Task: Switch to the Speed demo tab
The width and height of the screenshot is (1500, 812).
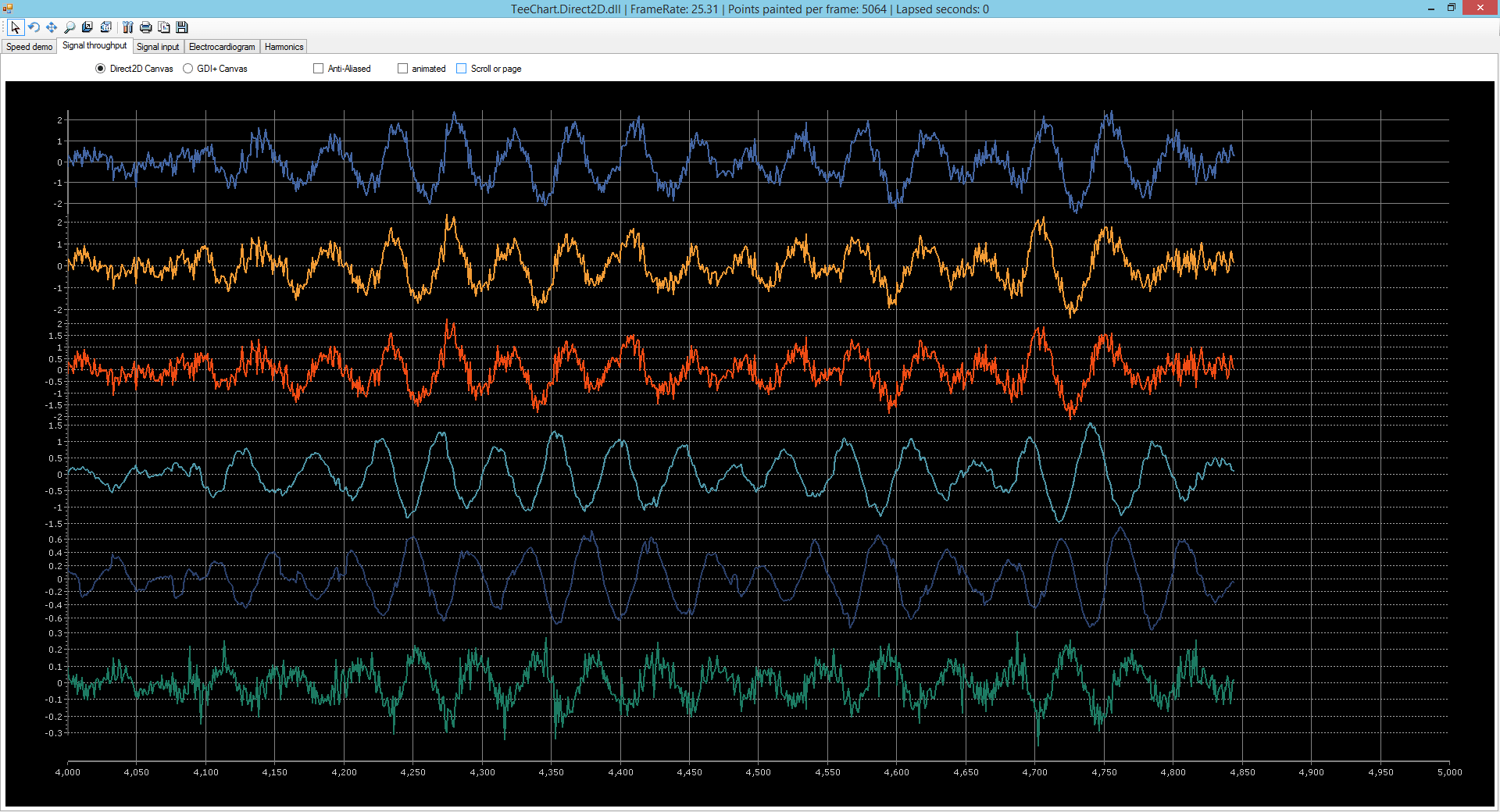Action: (28, 47)
